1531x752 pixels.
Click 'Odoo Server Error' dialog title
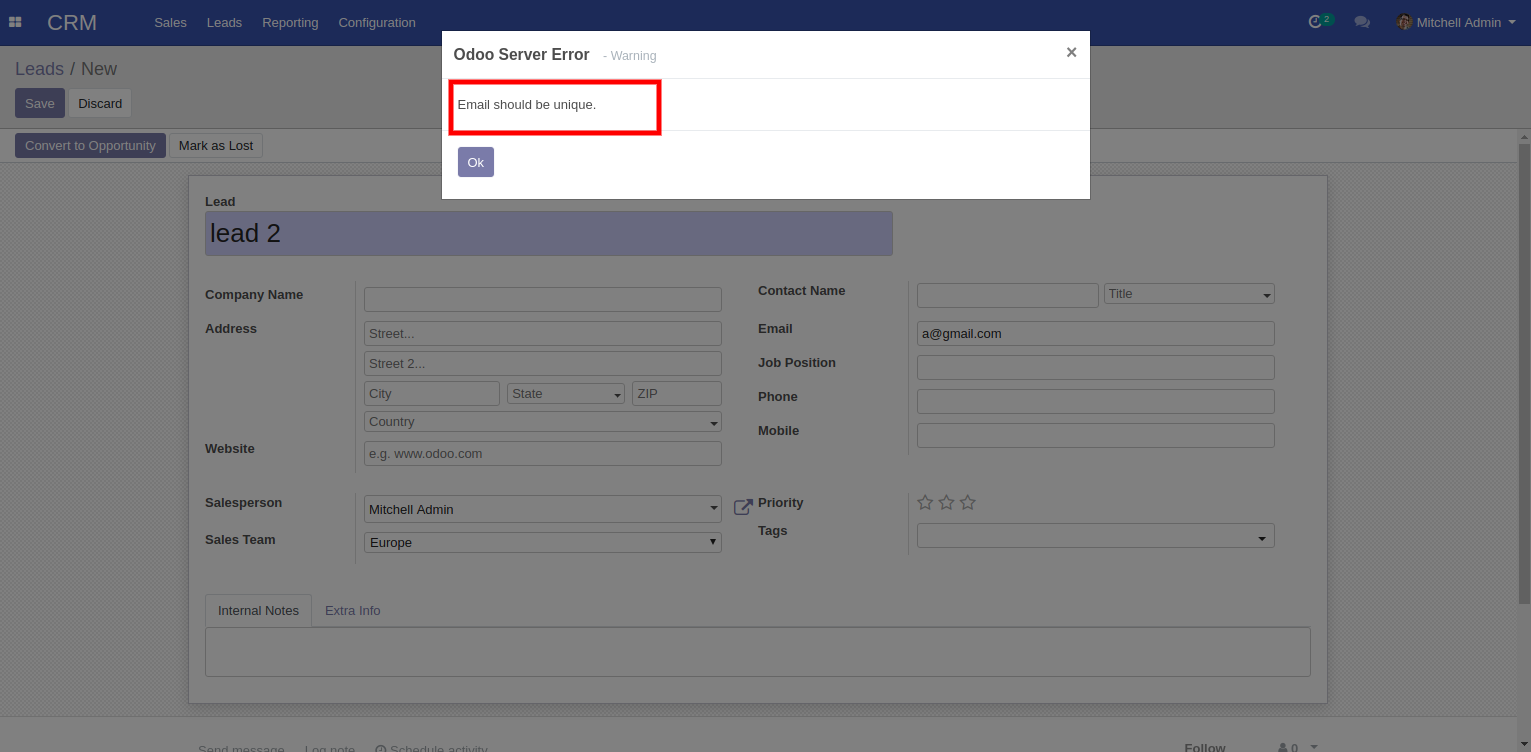(x=521, y=54)
